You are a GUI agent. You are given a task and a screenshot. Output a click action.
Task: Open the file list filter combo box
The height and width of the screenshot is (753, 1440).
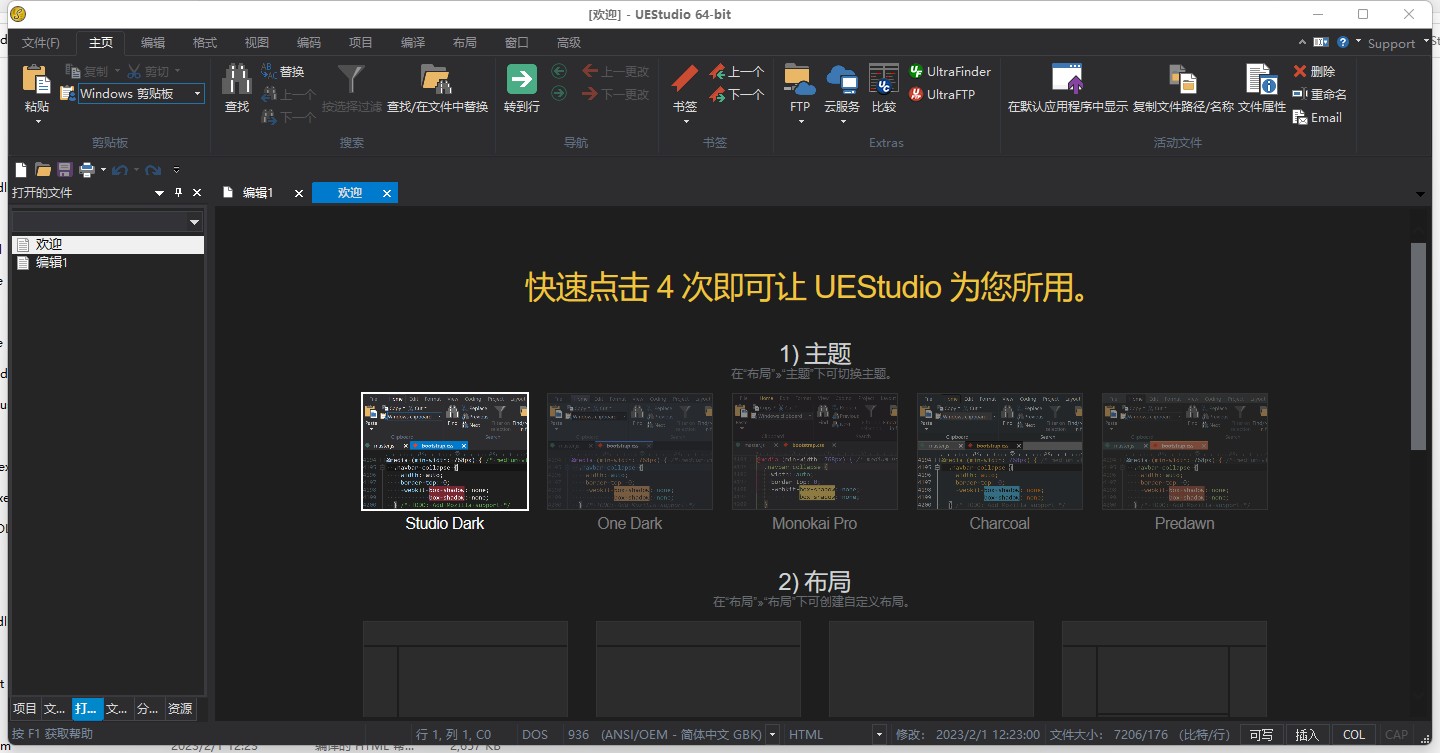[108, 222]
